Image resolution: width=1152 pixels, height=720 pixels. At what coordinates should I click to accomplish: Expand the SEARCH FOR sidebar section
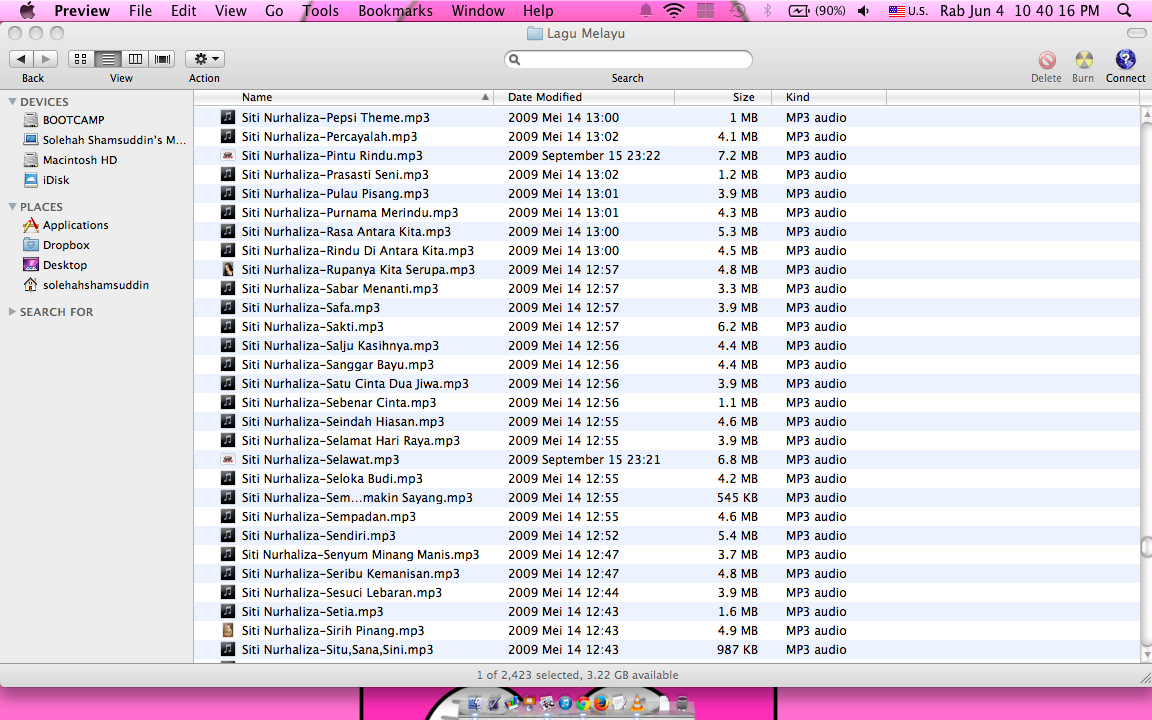pyautogui.click(x=12, y=312)
